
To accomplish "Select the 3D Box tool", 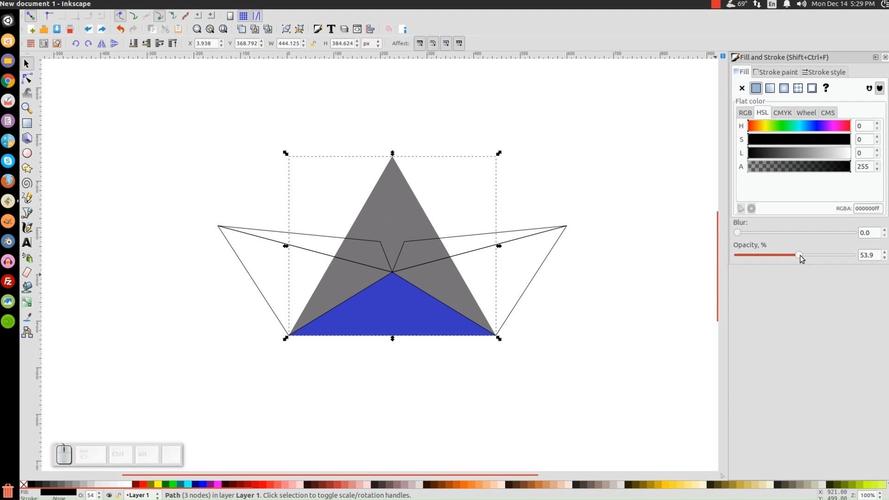I will [x=27, y=138].
